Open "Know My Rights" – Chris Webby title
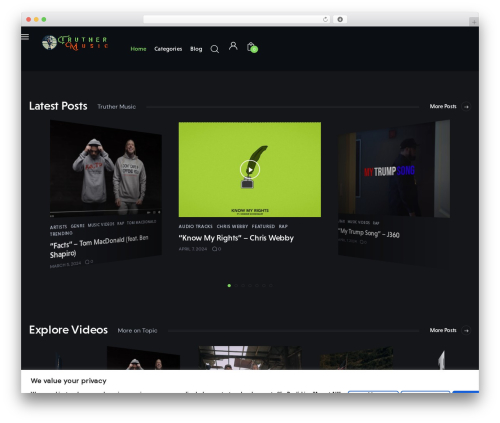Viewport: 500px width, 423px height. (236, 238)
